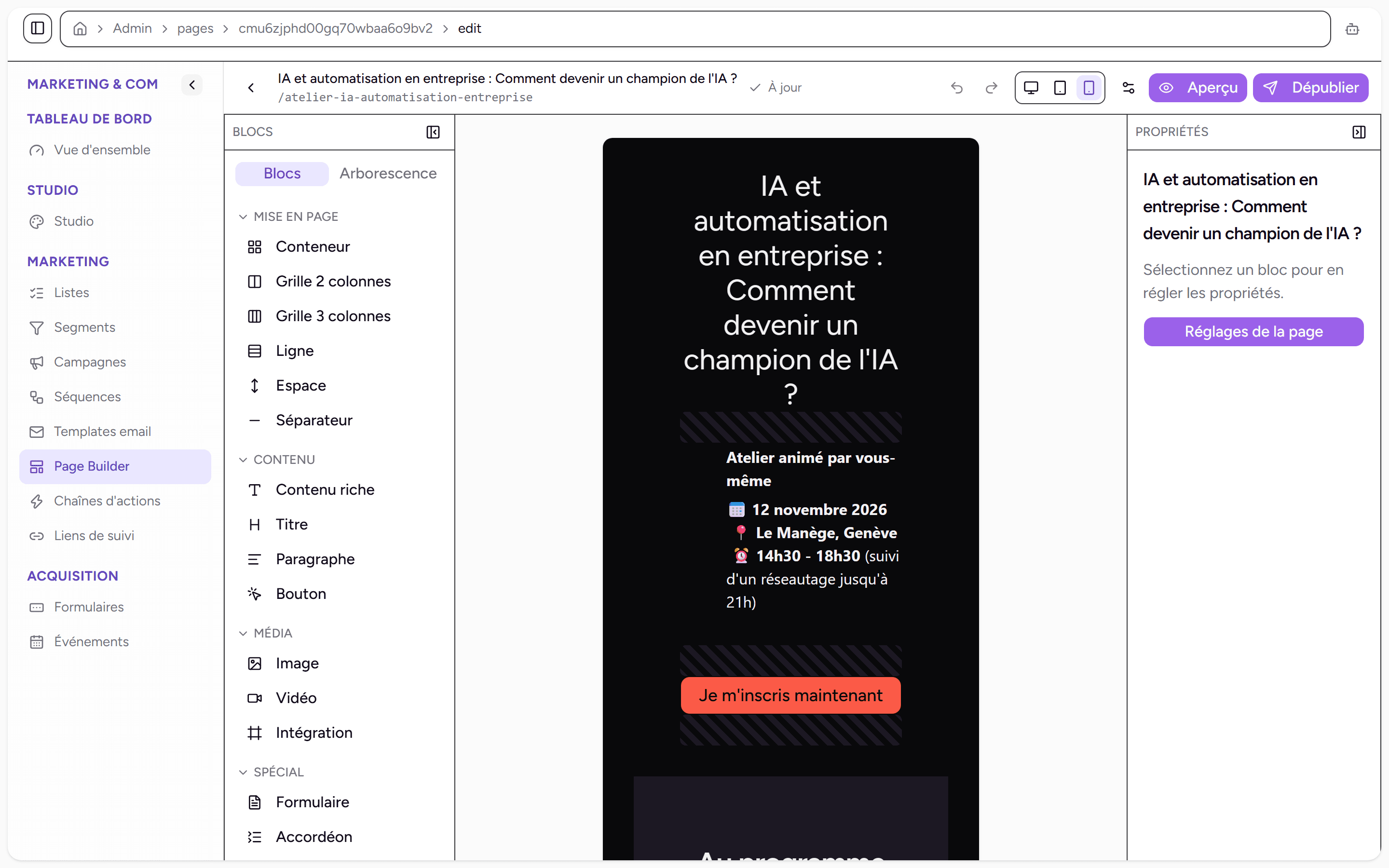Click the Admin breadcrumb link
The image size is (1389, 868).
click(x=133, y=29)
